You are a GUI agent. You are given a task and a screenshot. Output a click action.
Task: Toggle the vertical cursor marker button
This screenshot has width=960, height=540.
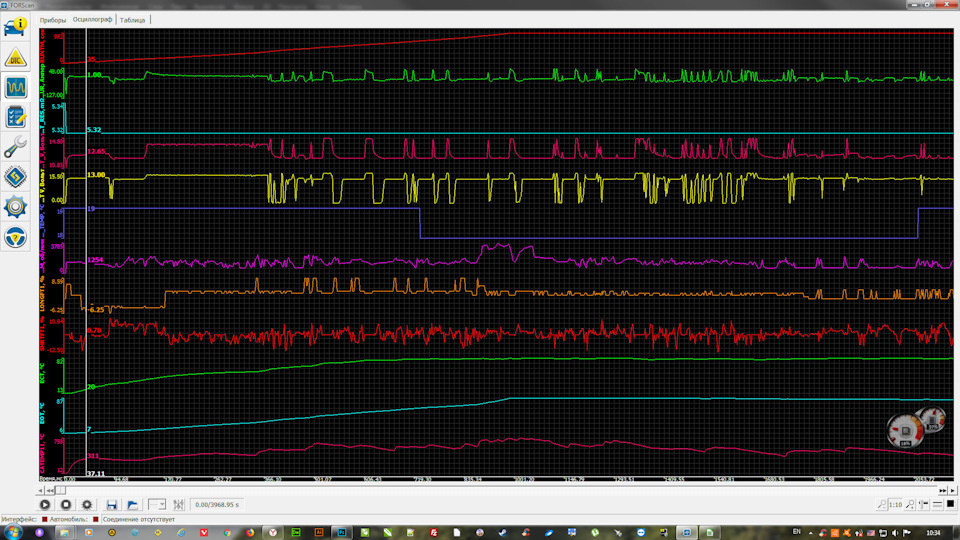pyautogui.click(x=923, y=504)
